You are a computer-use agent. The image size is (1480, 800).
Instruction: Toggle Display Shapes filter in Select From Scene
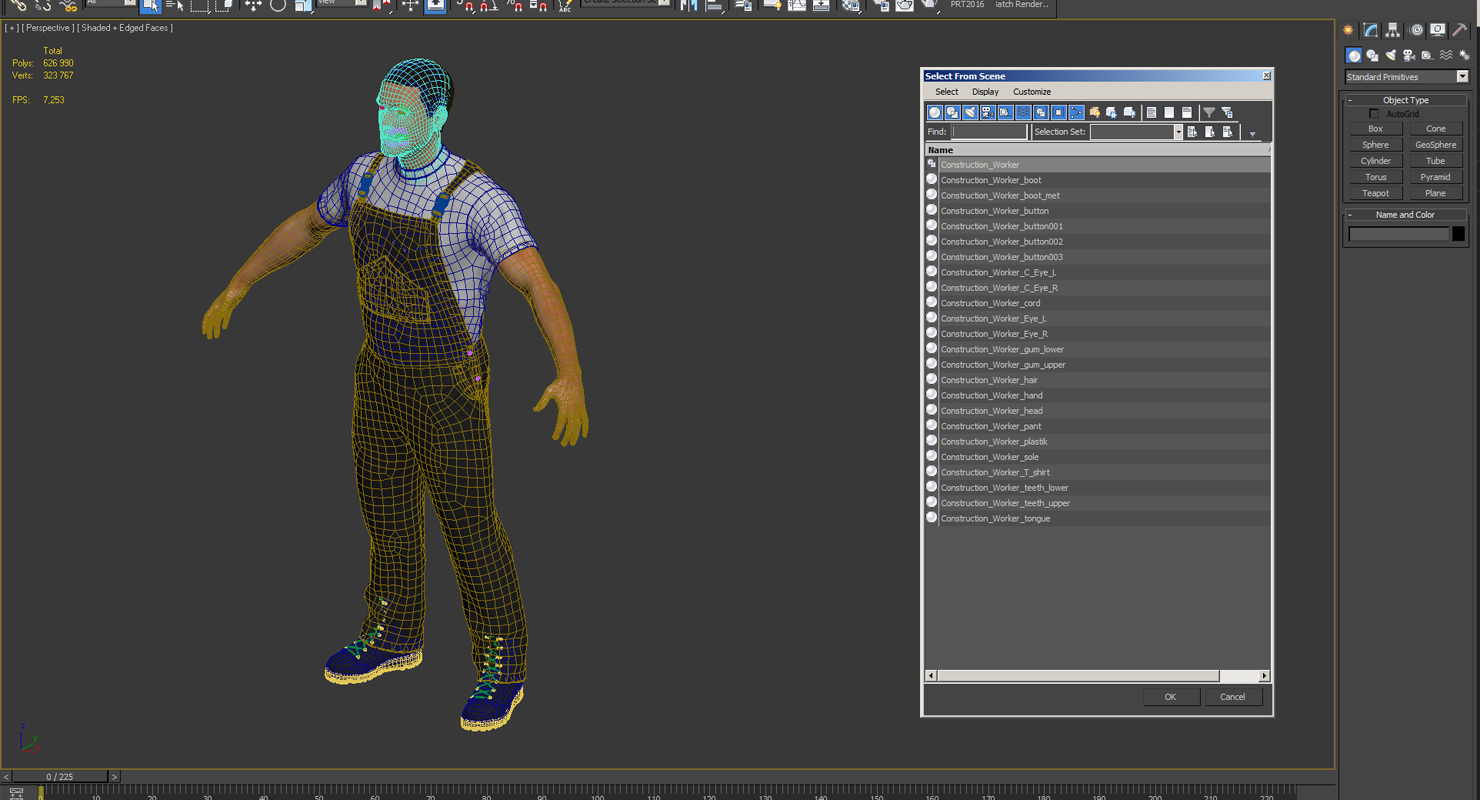[x=952, y=112]
